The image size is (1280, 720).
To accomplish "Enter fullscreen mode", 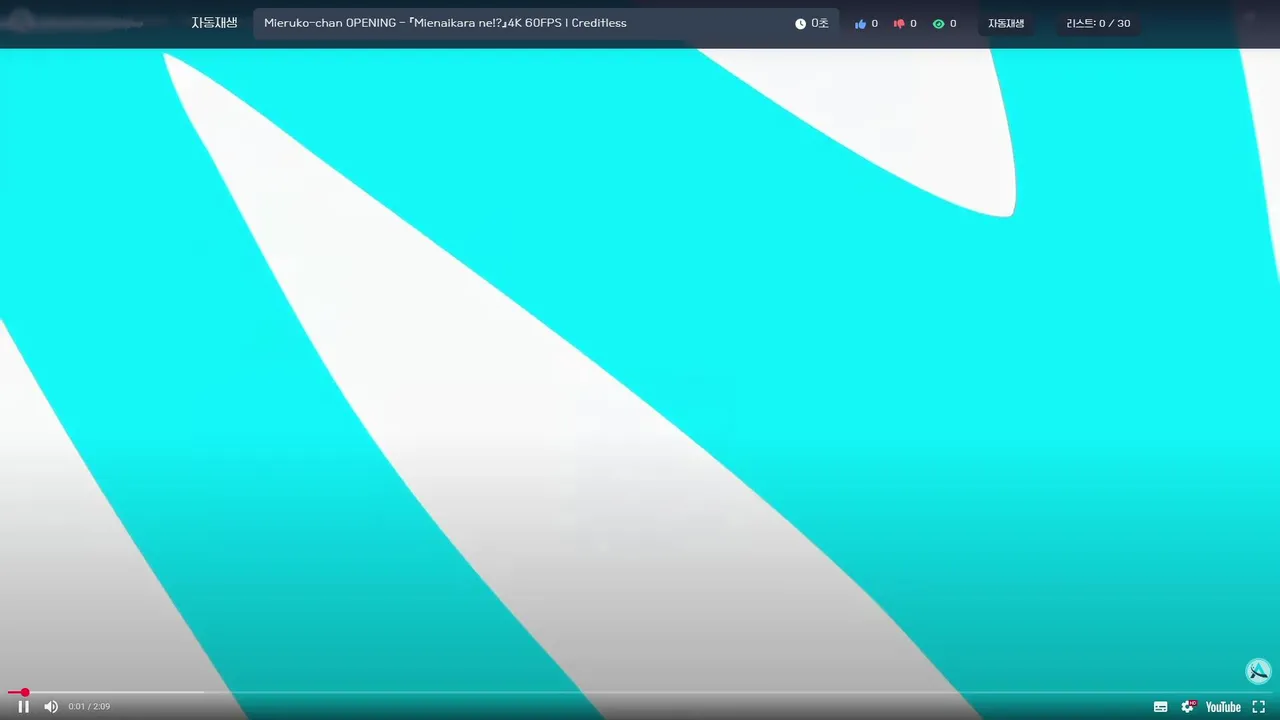I will (x=1259, y=706).
